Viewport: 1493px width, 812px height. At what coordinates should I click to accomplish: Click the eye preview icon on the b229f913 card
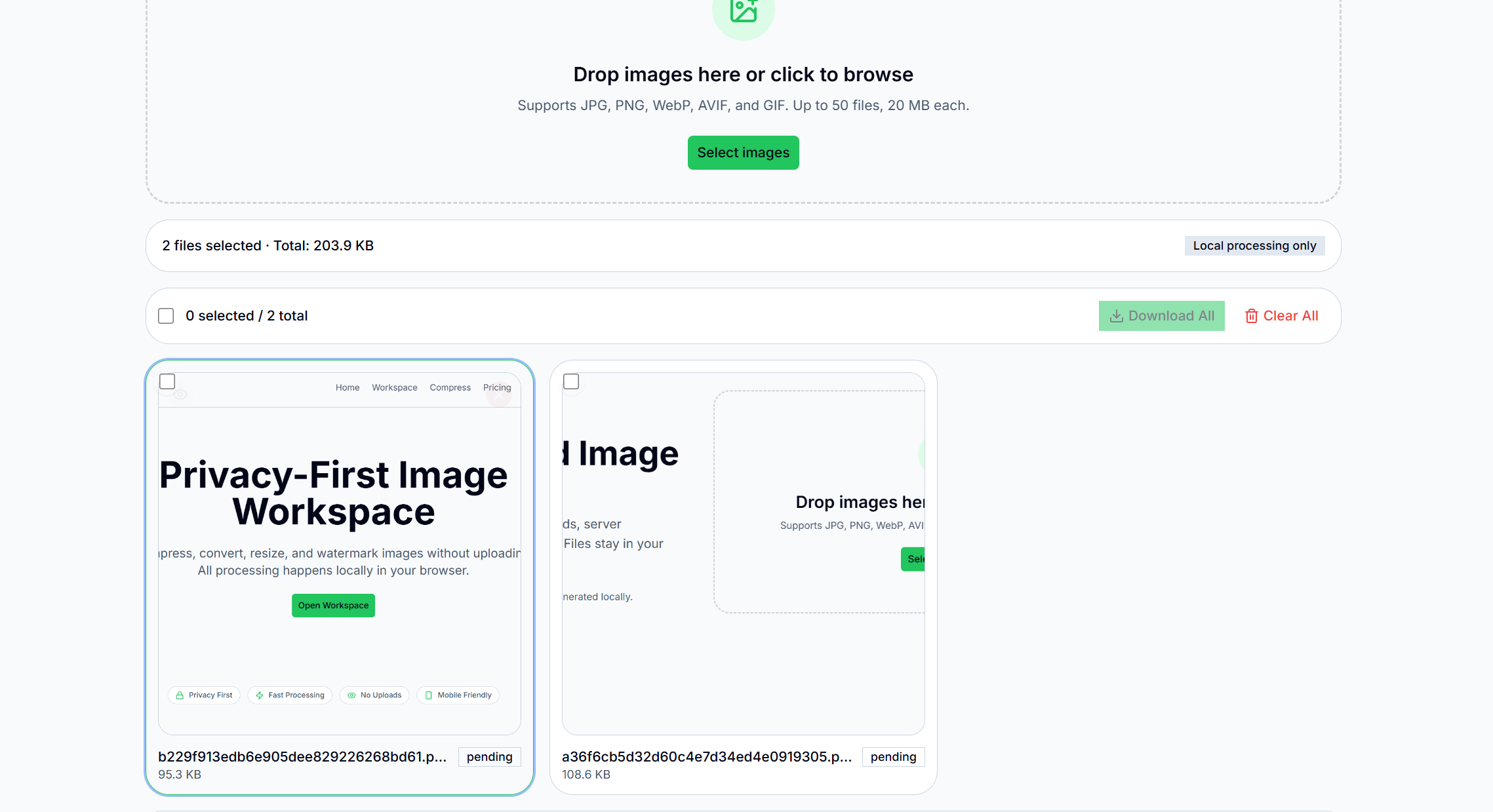click(180, 395)
